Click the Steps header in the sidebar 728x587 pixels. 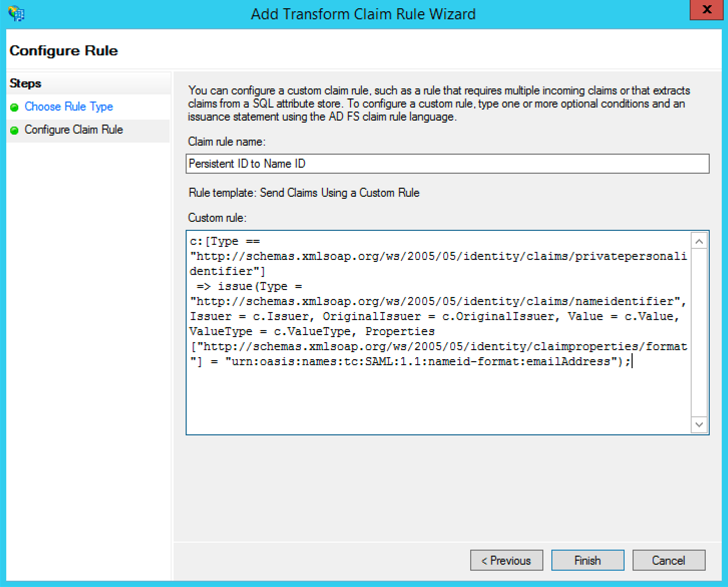click(25, 84)
